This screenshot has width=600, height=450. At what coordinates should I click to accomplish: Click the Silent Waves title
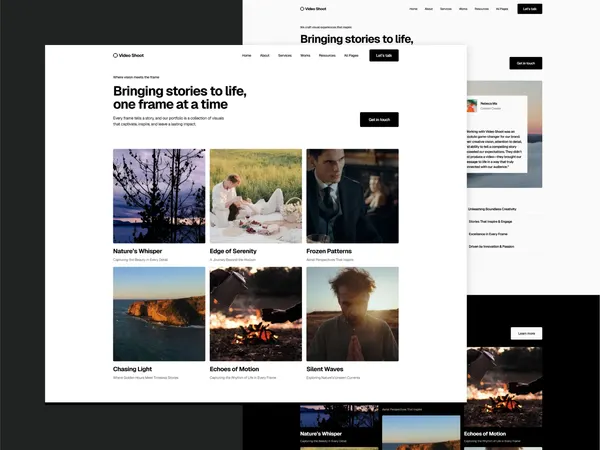click(x=325, y=369)
